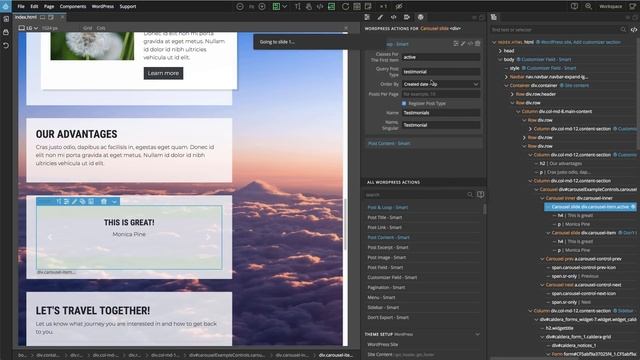Image resolution: width=640 pixels, height=360 pixels.
Task: Open the LG device size dropdown
Action: pyautogui.click(x=29, y=28)
